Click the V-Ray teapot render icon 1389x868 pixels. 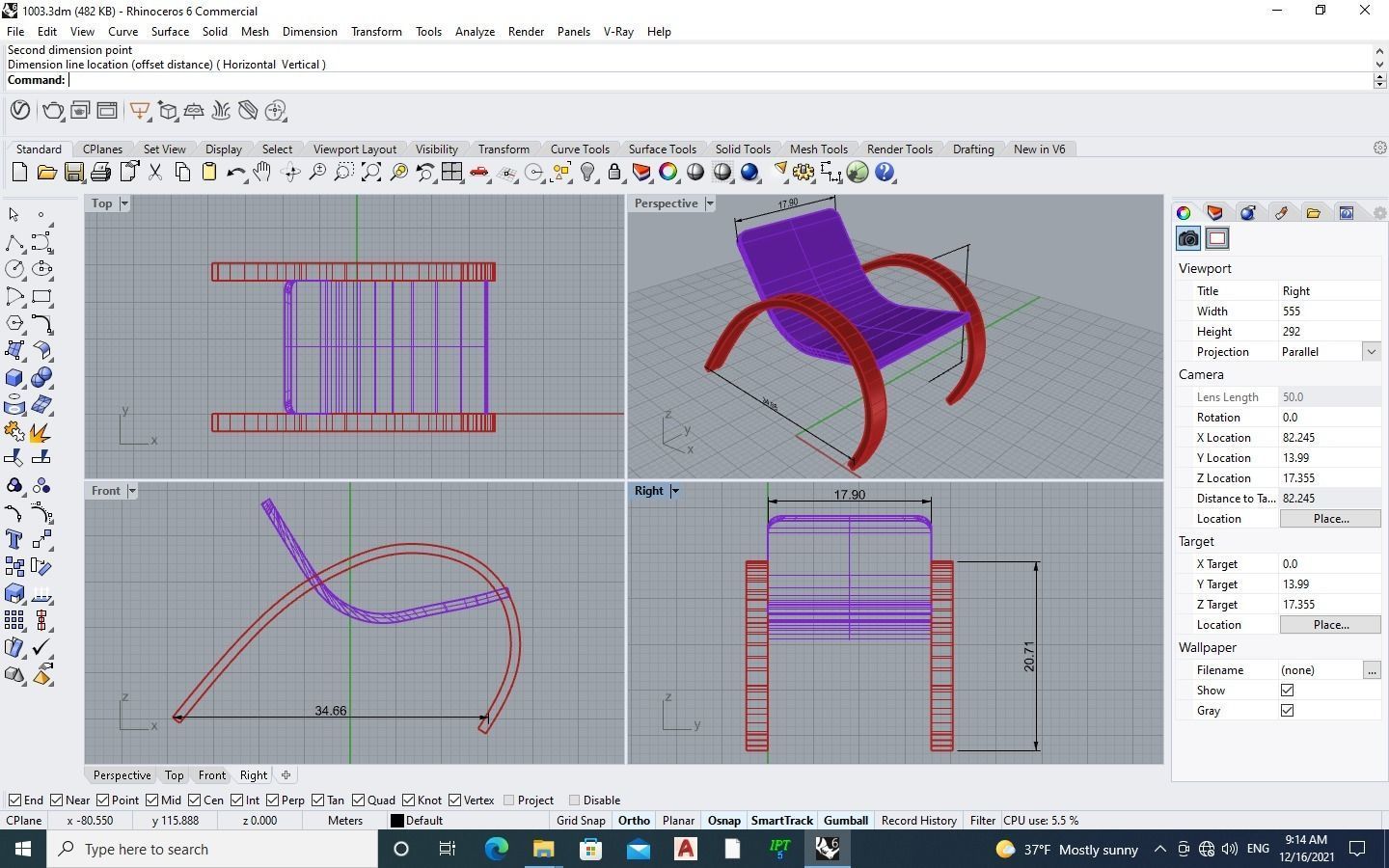(x=53, y=111)
